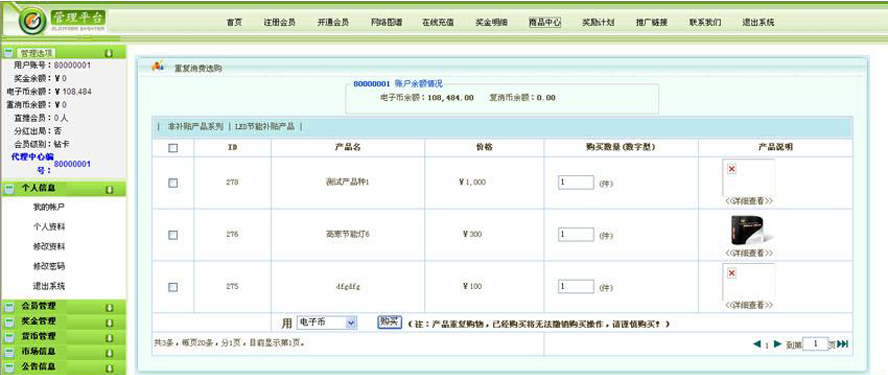The height and width of the screenshot is (375, 888).
Task: Open 开通会员 in top navigation
Action: pos(333,23)
